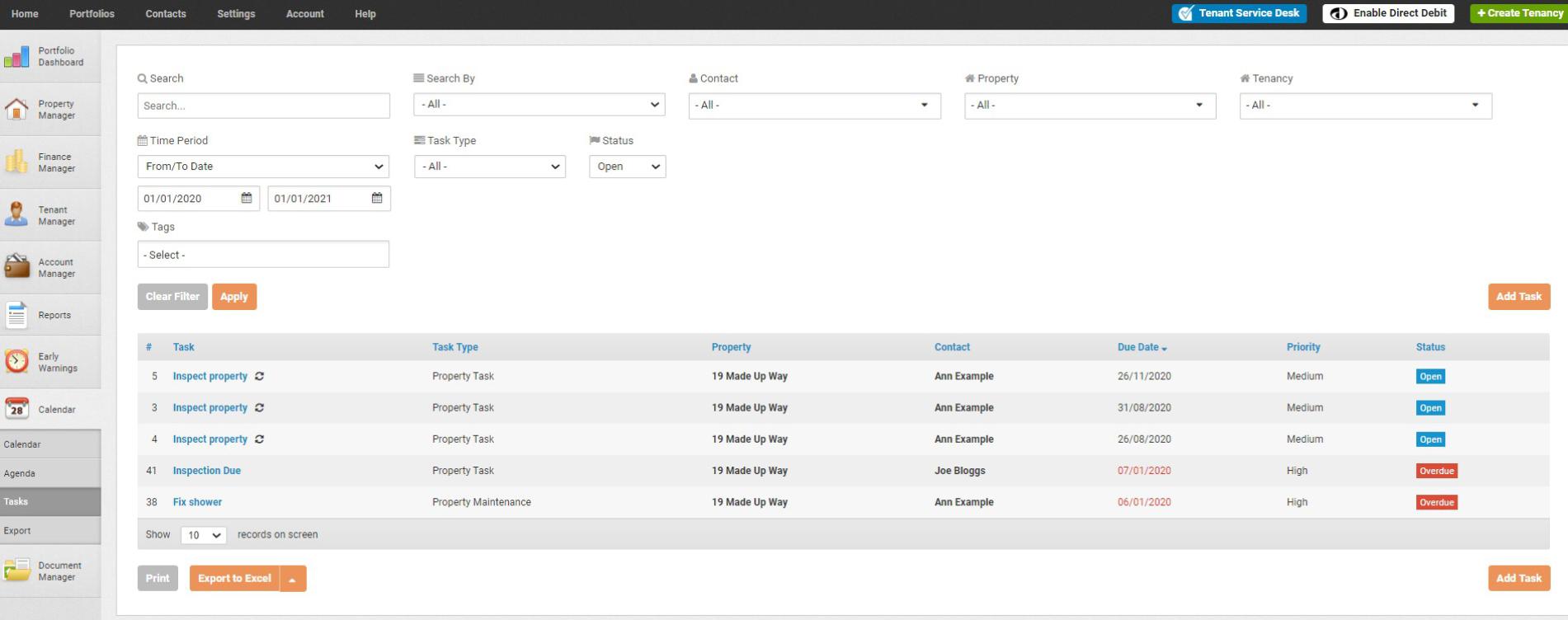Viewport: 1568px width, 620px height.
Task: Sort table by Task Type column
Action: click(455, 347)
